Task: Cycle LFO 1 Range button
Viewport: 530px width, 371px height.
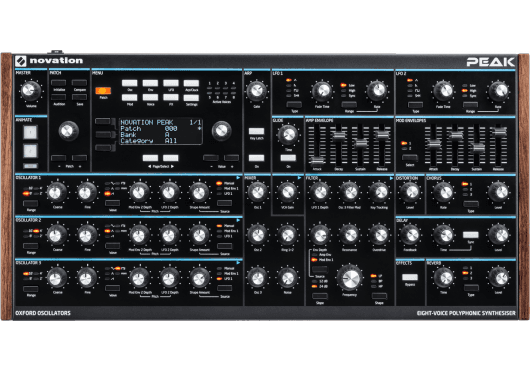Action: (349, 104)
